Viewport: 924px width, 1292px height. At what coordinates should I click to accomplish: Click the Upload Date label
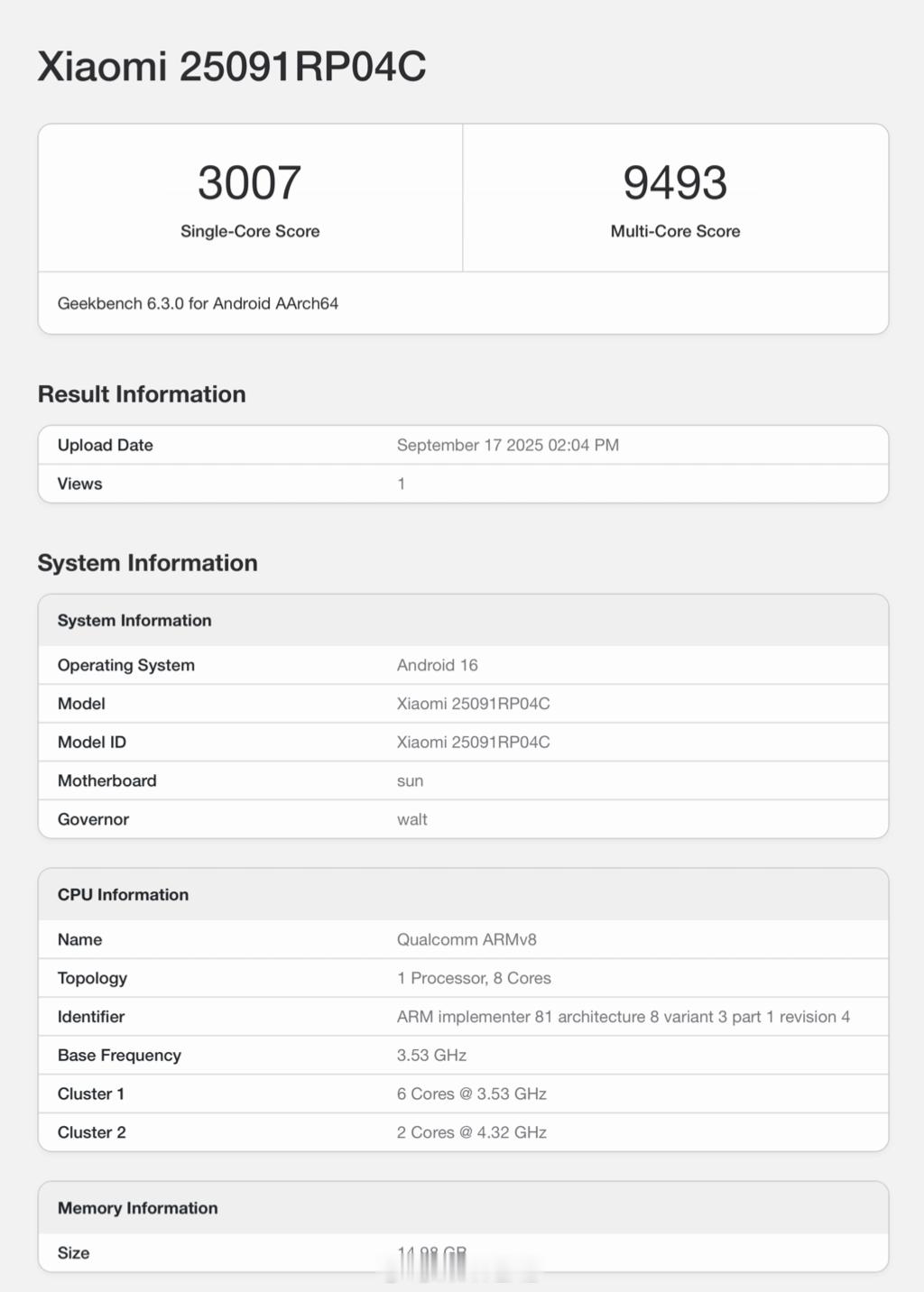[105, 445]
